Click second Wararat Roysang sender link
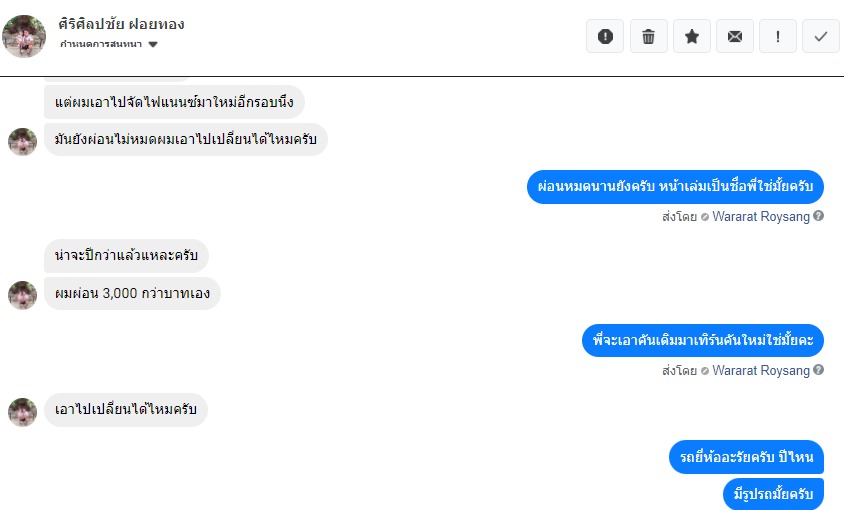This screenshot has height=510, width=844. [x=761, y=371]
